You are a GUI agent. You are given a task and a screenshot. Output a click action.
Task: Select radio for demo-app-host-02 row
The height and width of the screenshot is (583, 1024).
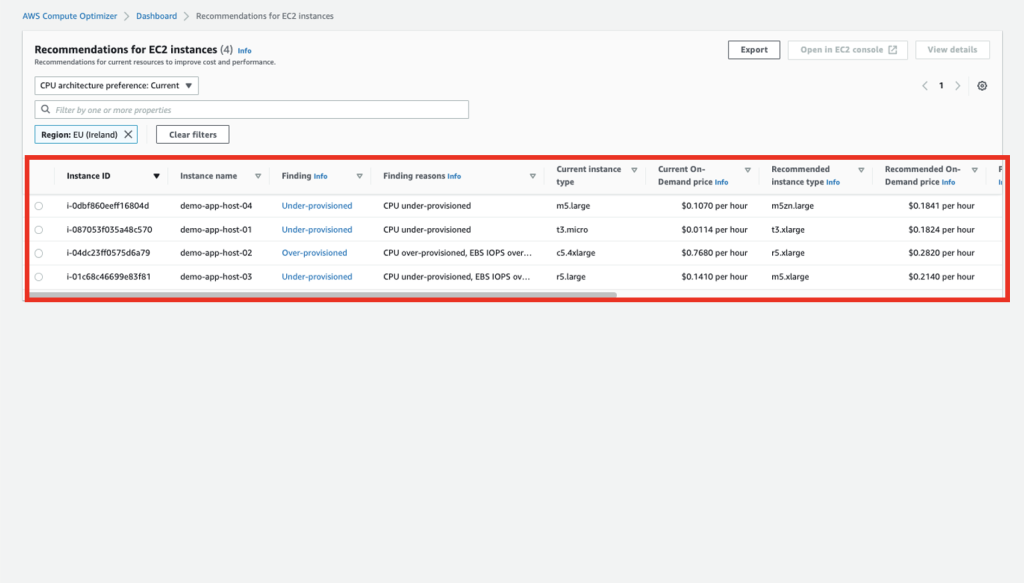[39, 253]
